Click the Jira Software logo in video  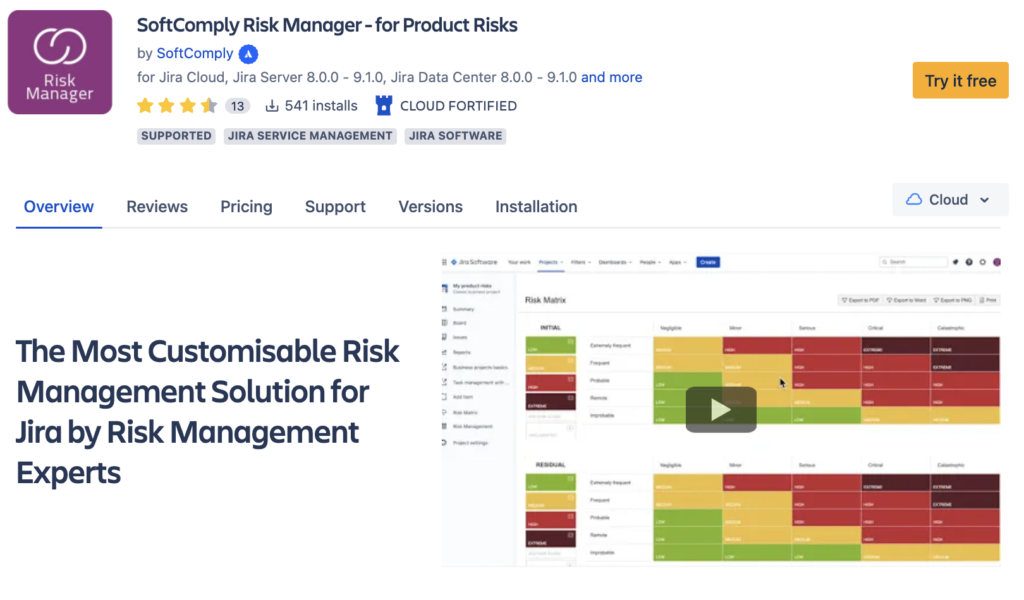pos(475,262)
